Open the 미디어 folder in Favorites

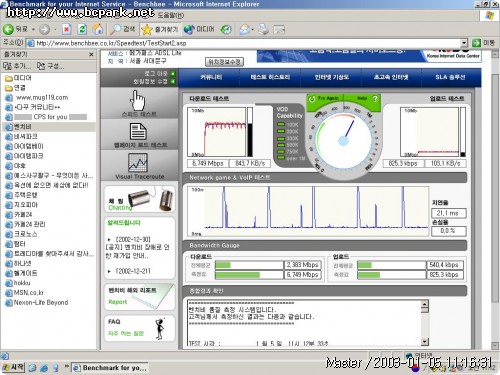tap(18, 78)
